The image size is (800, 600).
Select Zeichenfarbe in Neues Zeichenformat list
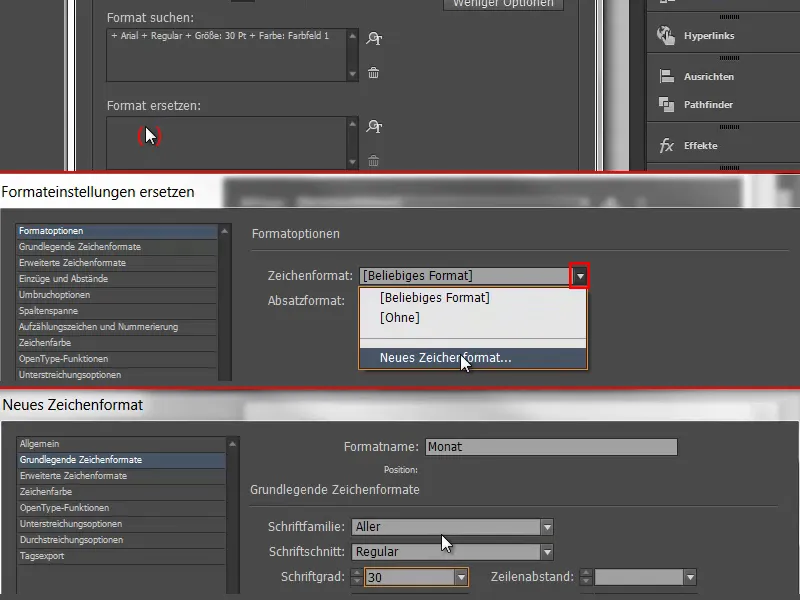coord(121,492)
